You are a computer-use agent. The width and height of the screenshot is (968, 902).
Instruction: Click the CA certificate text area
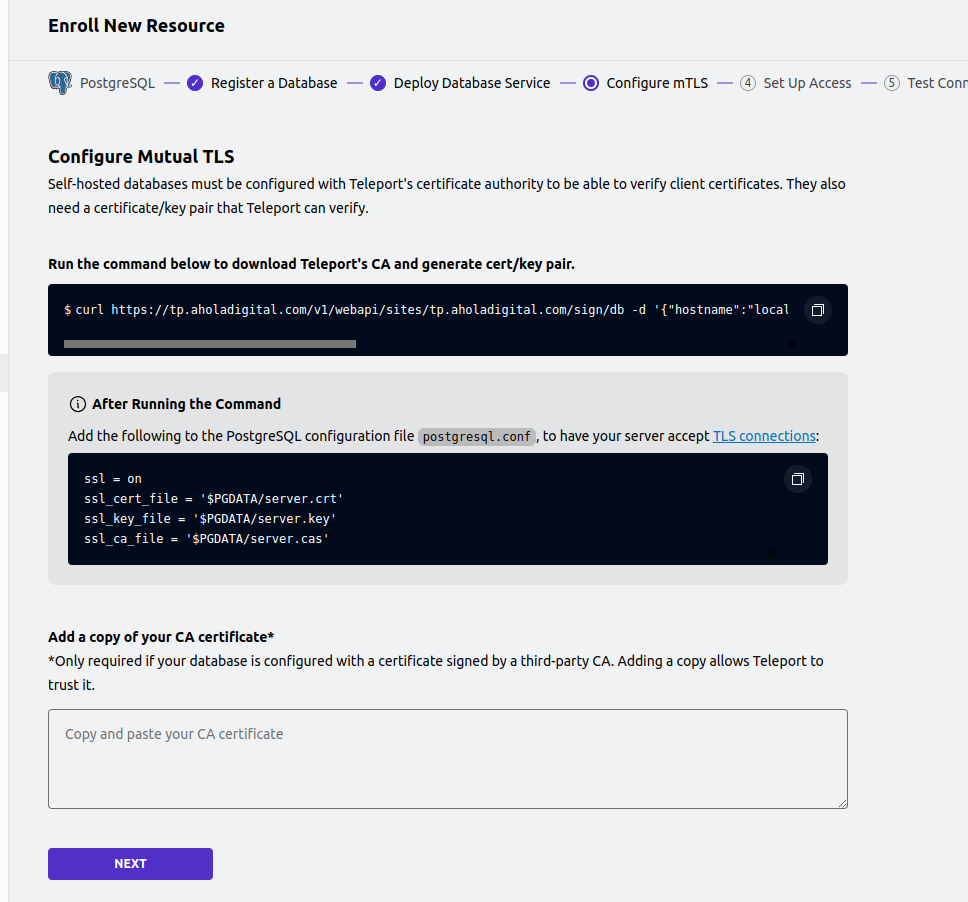(448, 759)
